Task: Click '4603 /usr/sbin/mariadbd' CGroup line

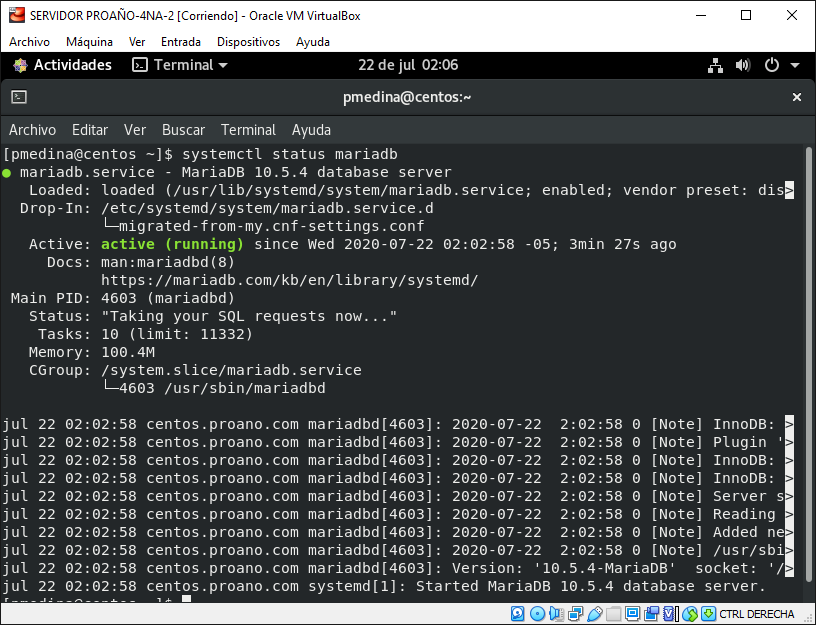Action: tap(222, 388)
